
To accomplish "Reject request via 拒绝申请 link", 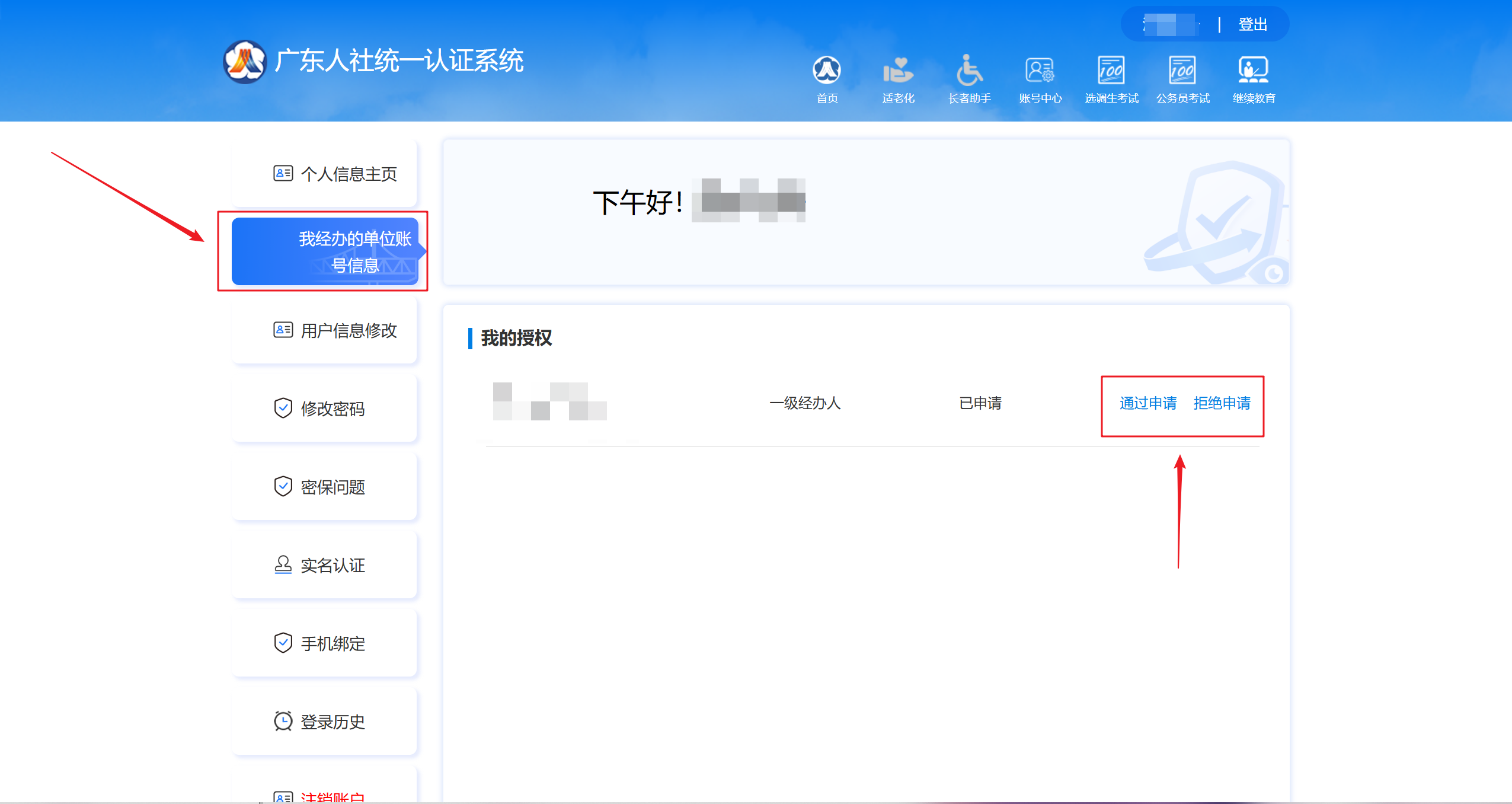I will [x=1222, y=403].
